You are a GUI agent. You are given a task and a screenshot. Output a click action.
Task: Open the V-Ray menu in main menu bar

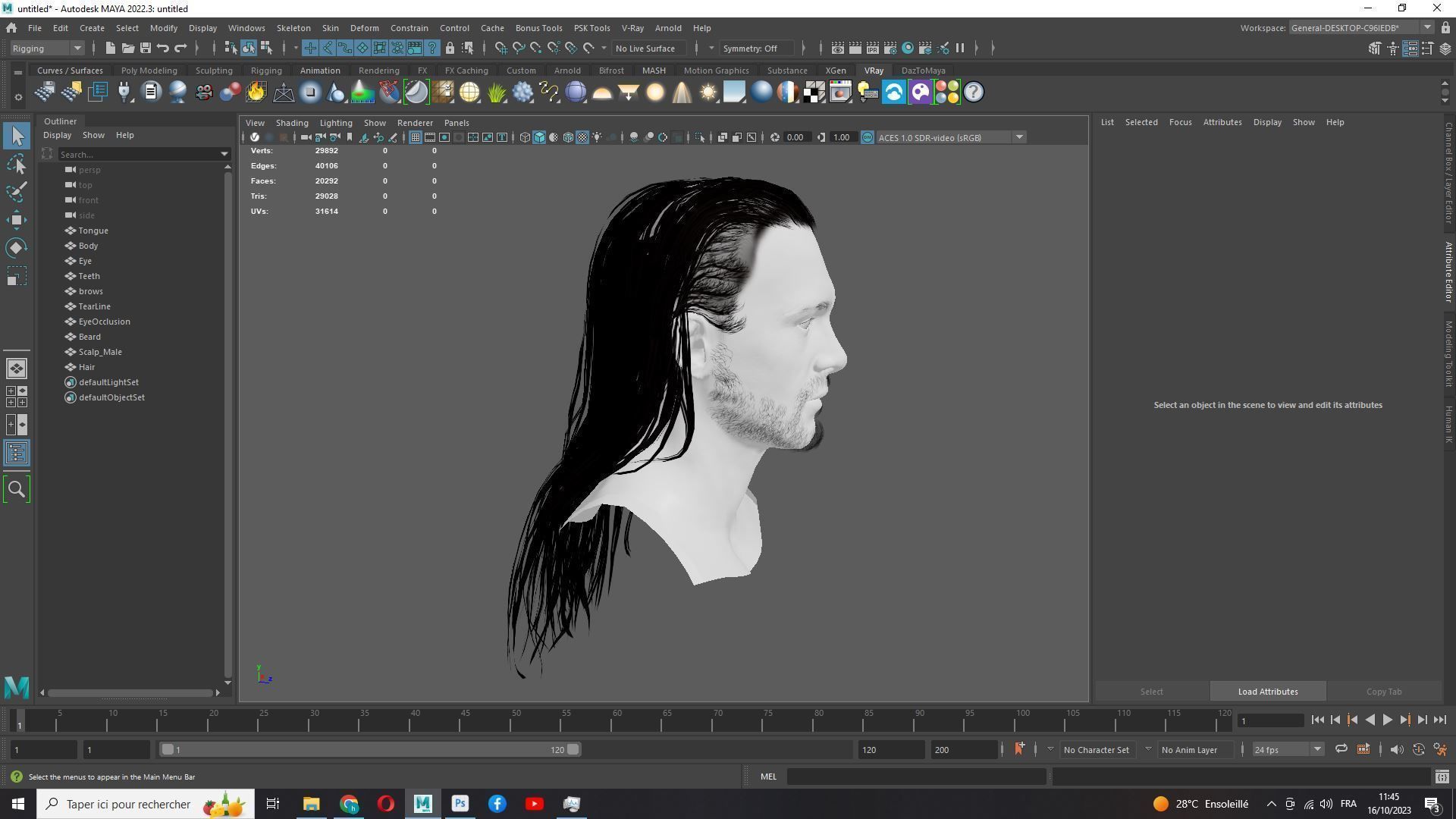click(x=632, y=28)
